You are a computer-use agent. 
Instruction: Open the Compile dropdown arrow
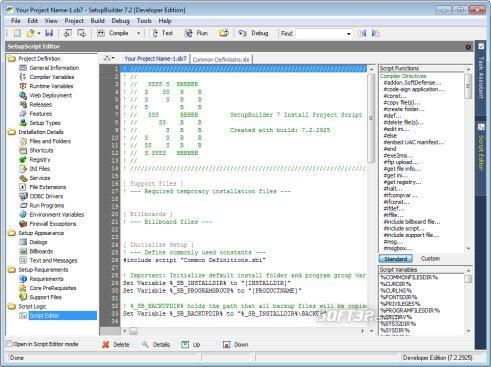click(x=138, y=33)
